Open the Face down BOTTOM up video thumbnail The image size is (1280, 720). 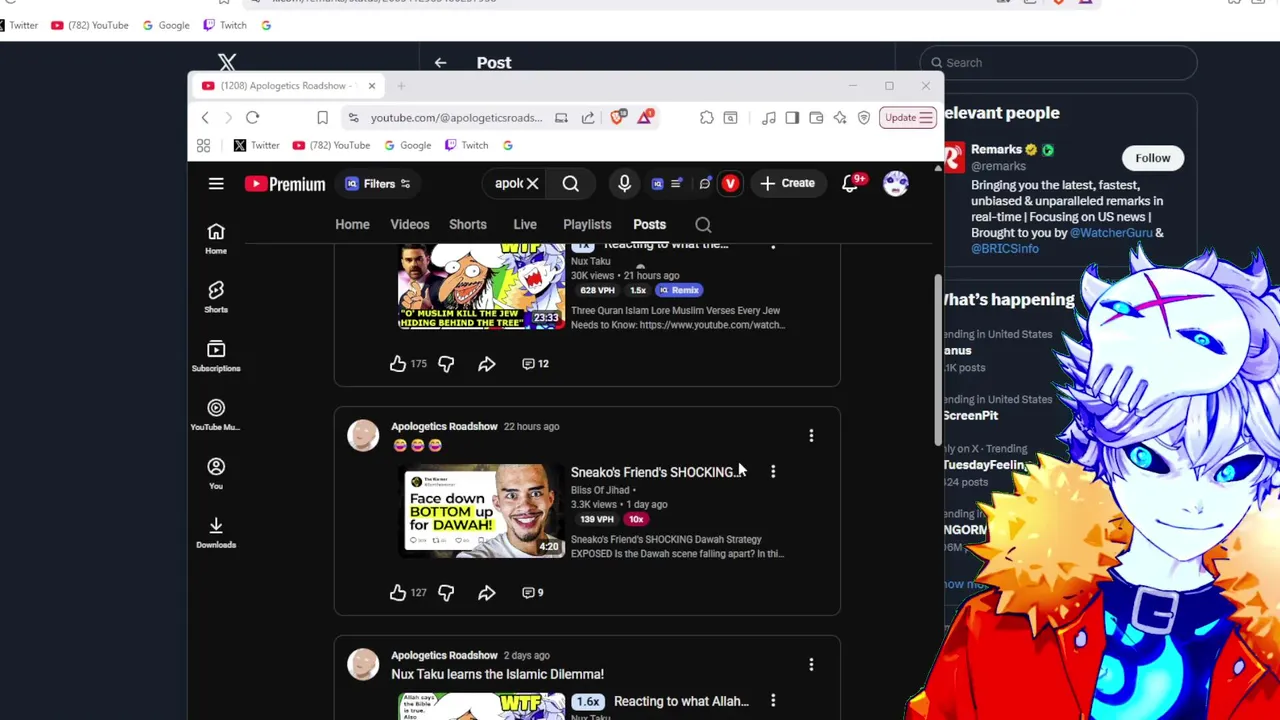coord(484,511)
